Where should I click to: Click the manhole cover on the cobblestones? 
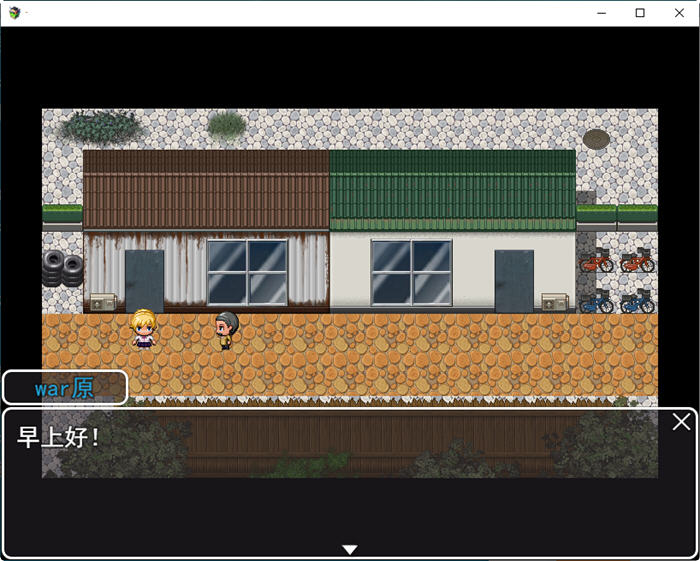click(596, 138)
